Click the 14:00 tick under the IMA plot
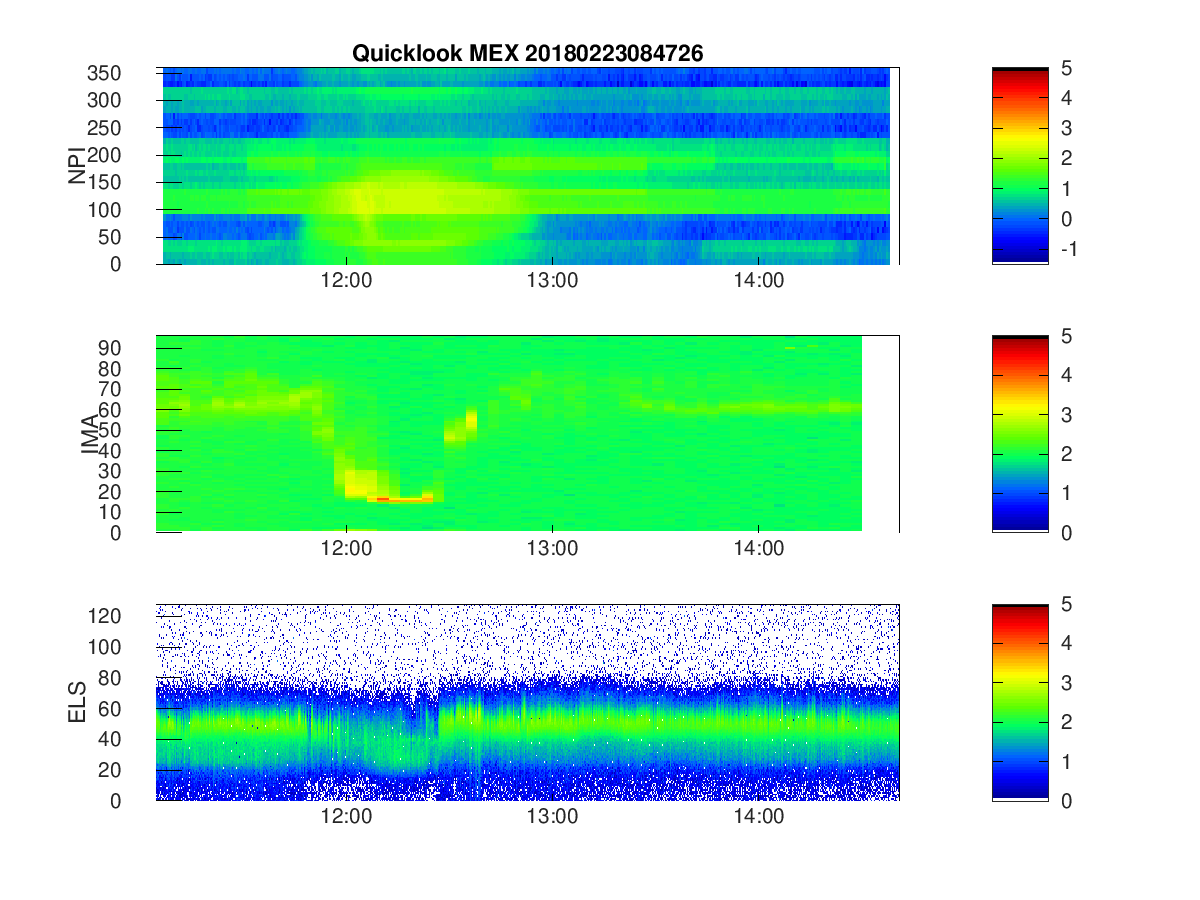Screen dimensions: 1200x900 [758, 549]
